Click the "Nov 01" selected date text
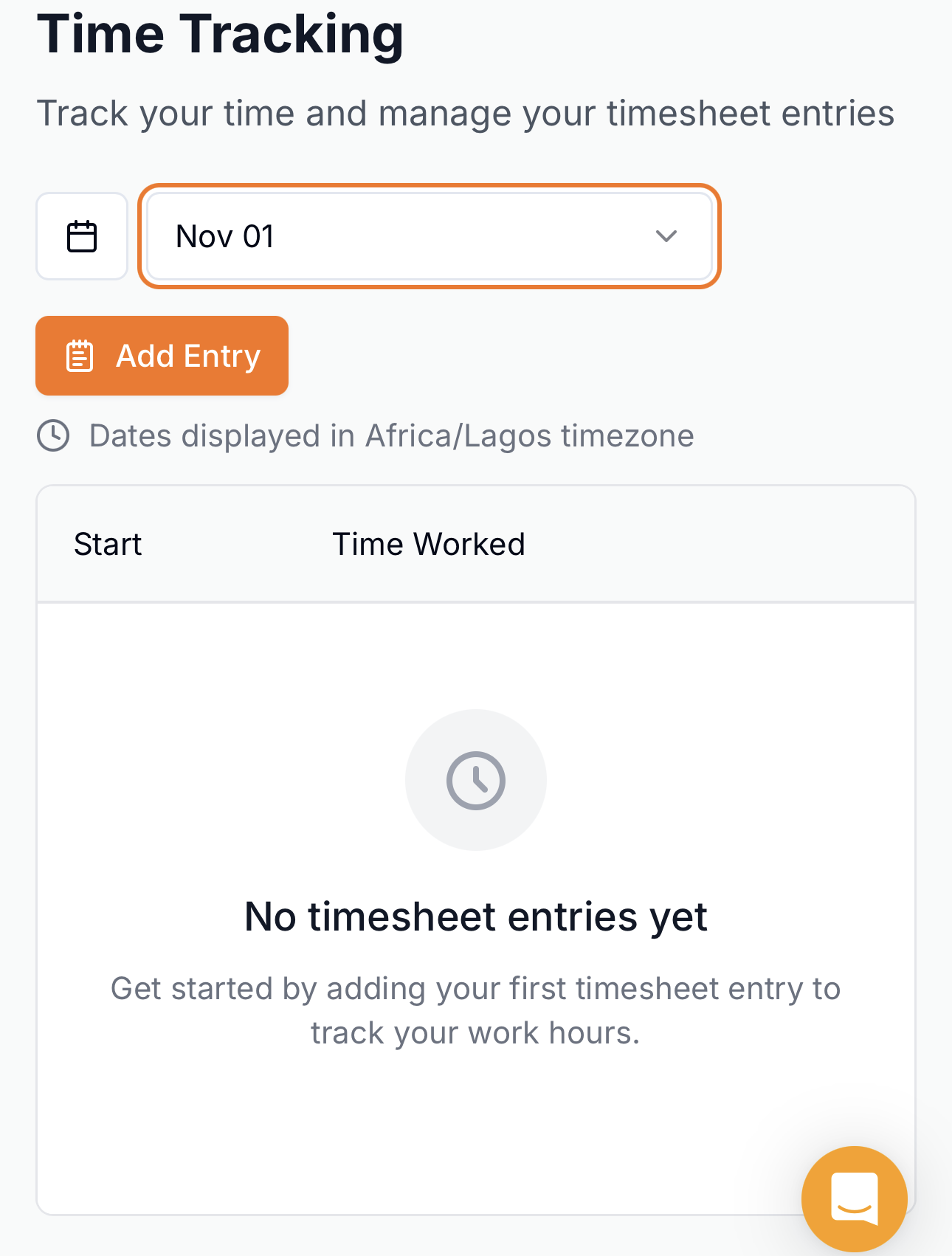This screenshot has width=952, height=1256. pos(225,237)
